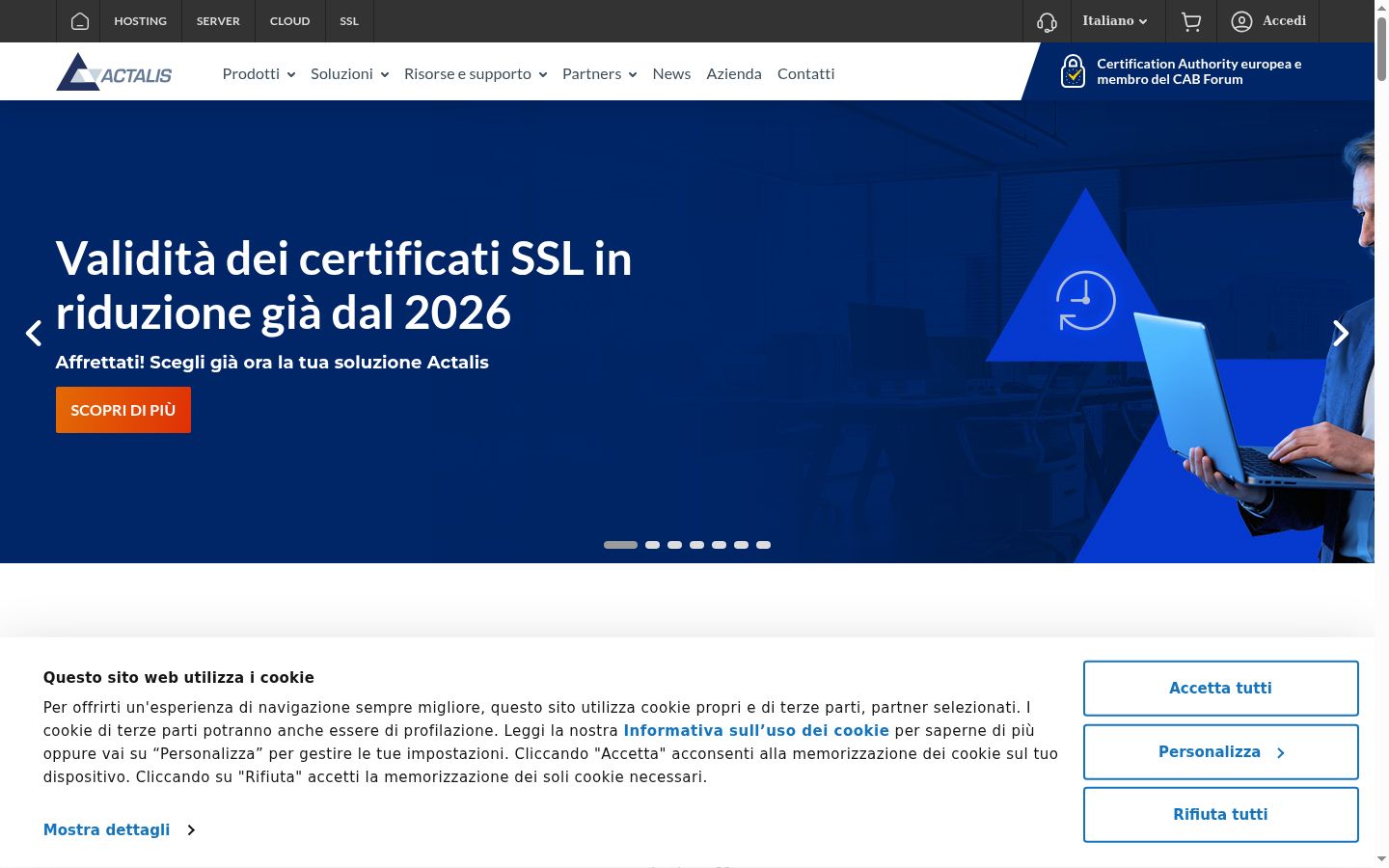Expand the Partners menu
Image resolution: width=1389 pixels, height=868 pixels.
pyautogui.click(x=599, y=73)
